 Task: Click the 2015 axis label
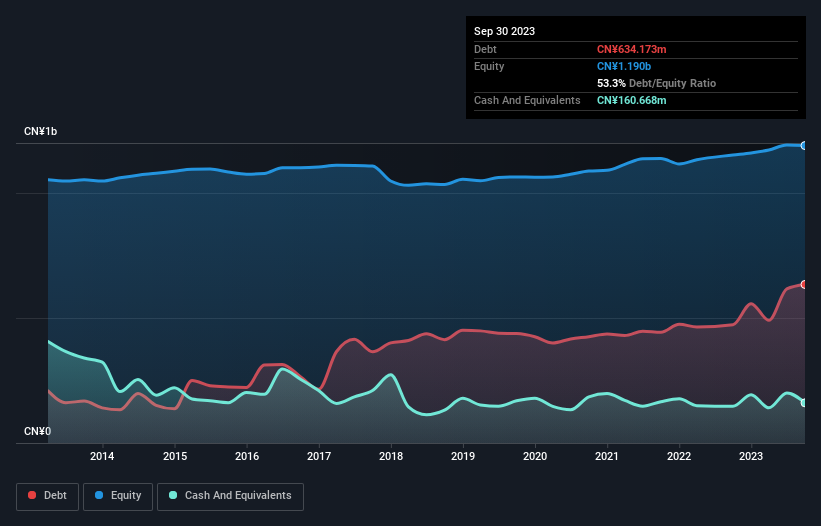tap(175, 456)
